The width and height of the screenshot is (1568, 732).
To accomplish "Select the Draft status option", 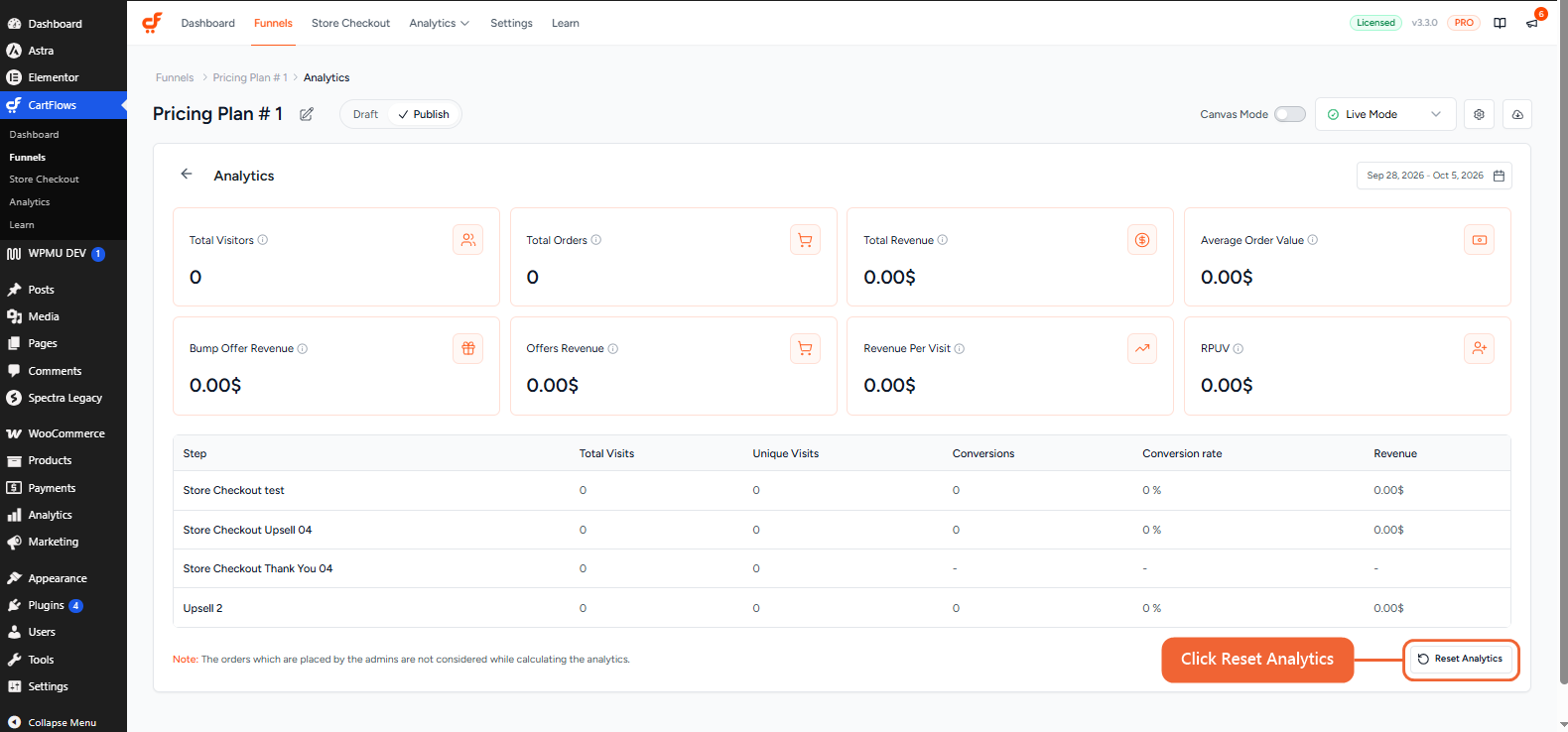I will click(365, 114).
